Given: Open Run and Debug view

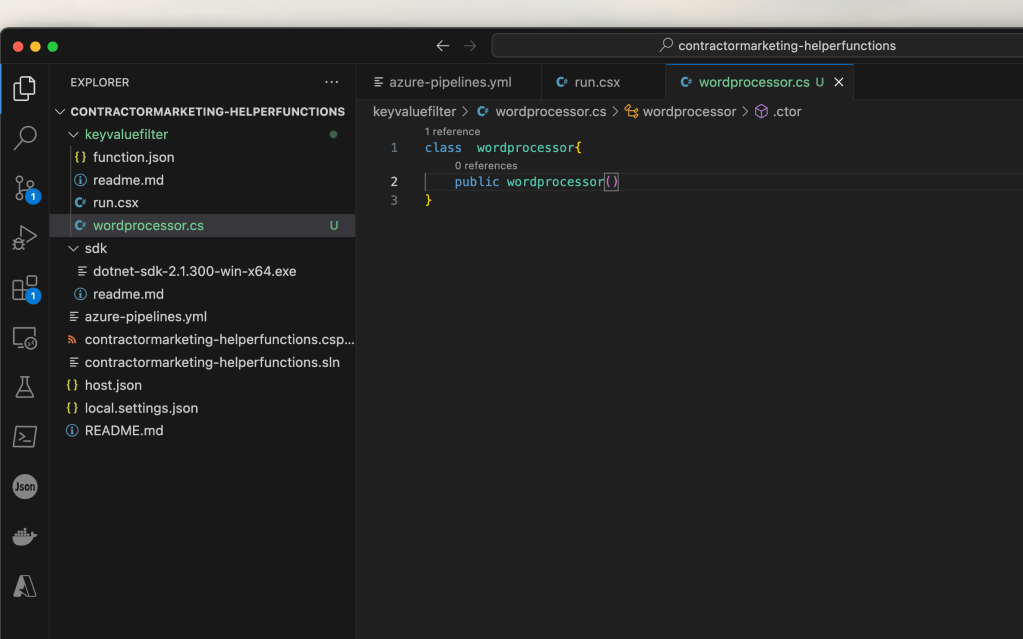Looking at the screenshot, I should (x=24, y=238).
